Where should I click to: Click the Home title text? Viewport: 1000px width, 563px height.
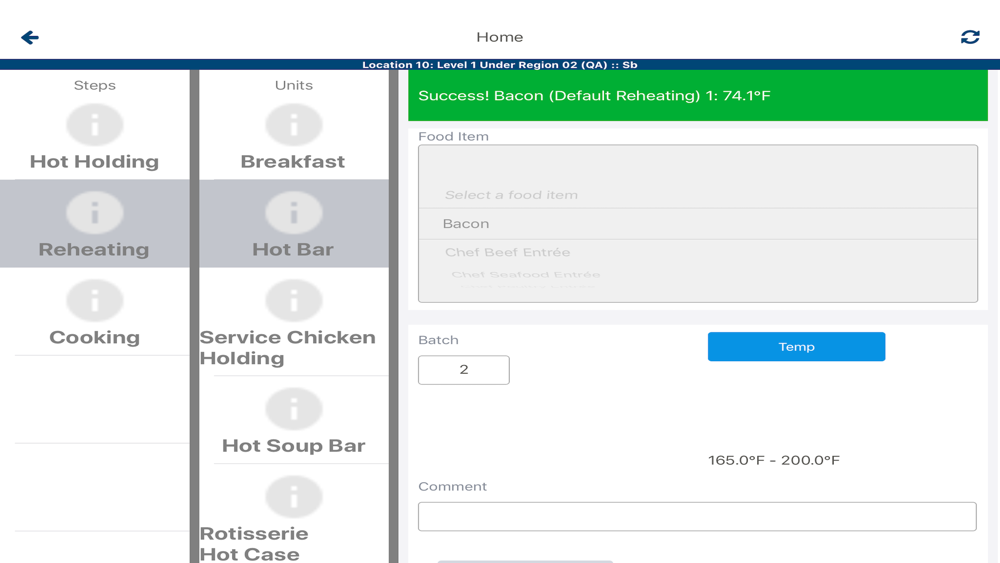point(499,37)
